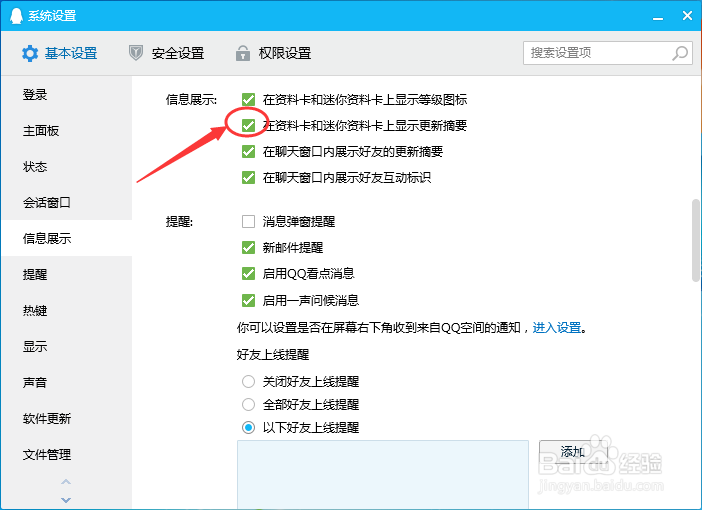The height and width of the screenshot is (510, 702).
Task: Click the magnifier search icon
Action: tap(680, 53)
